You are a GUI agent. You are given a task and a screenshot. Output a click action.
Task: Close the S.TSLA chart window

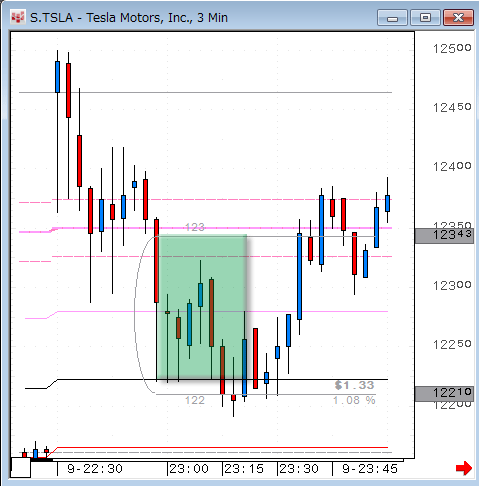[458, 18]
